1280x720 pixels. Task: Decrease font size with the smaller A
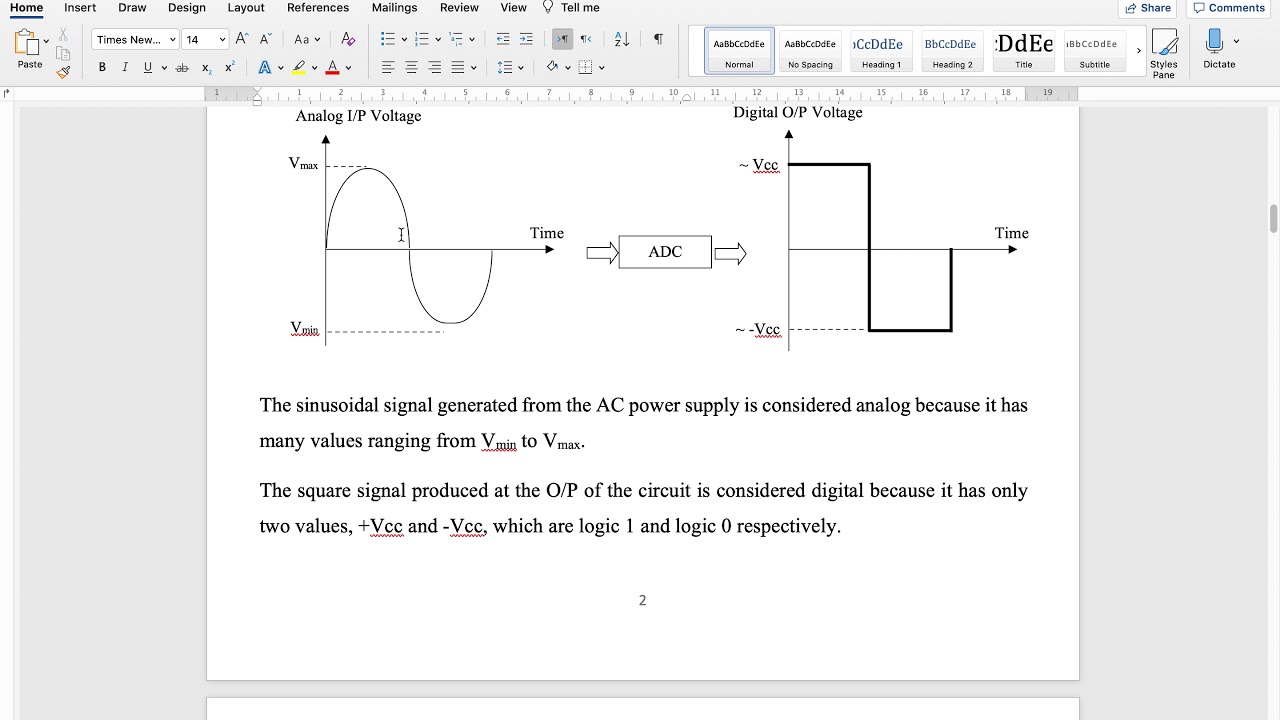point(265,39)
